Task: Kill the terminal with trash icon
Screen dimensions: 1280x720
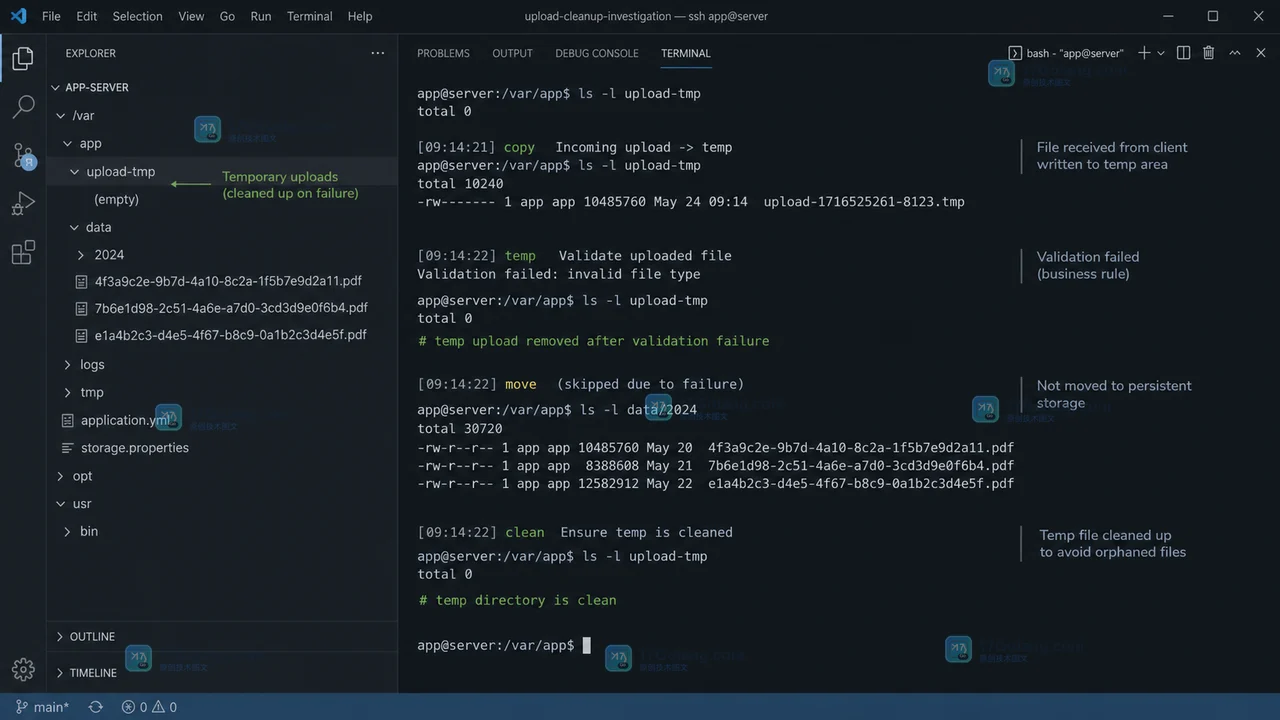Action: pyautogui.click(x=1208, y=53)
